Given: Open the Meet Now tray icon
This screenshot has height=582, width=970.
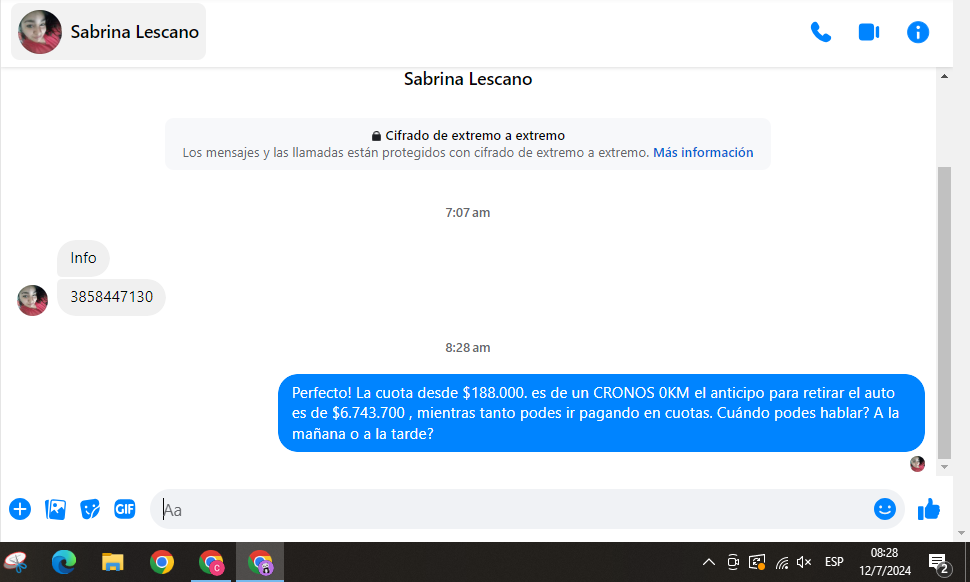Looking at the screenshot, I should (x=733, y=562).
